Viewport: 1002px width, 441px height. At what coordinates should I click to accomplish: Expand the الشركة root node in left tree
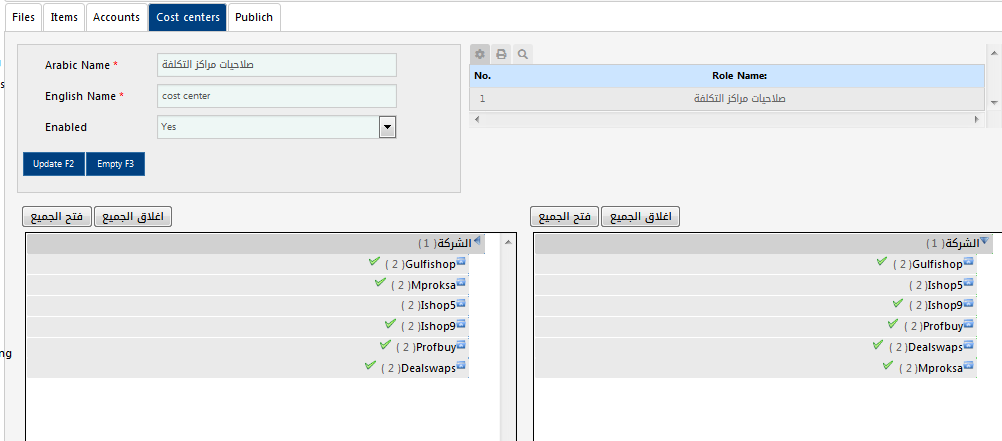[476, 242]
